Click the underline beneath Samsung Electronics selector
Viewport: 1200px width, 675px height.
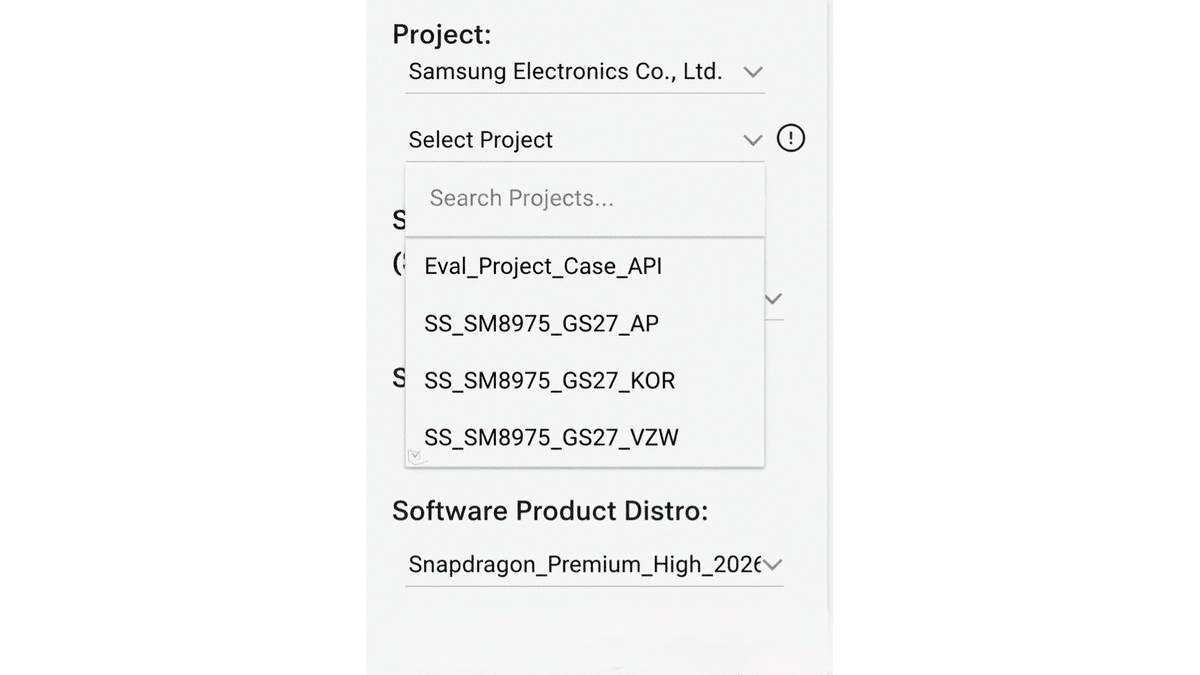pyautogui.click(x=585, y=93)
